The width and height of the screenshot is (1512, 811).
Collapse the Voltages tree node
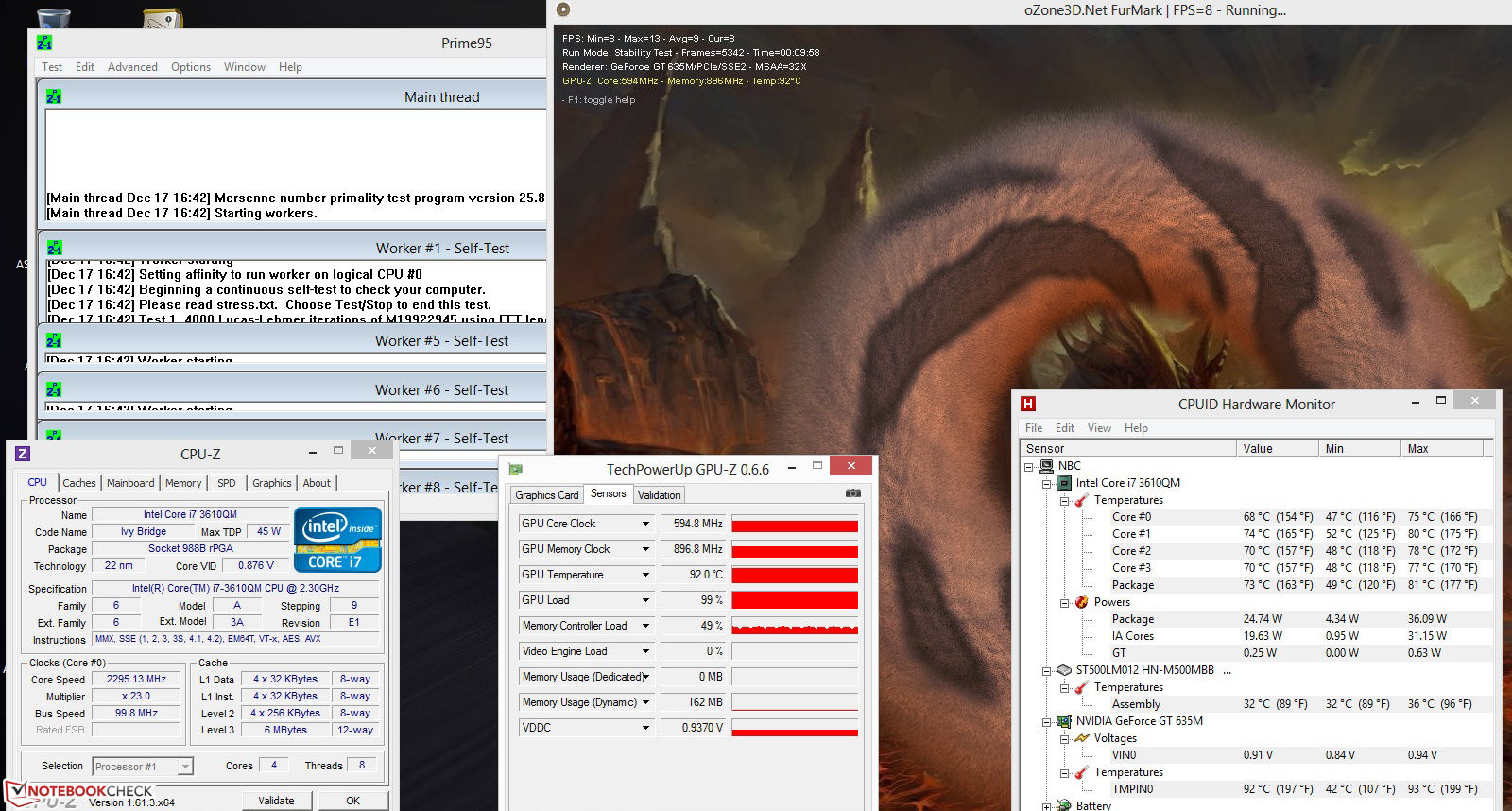click(1064, 739)
